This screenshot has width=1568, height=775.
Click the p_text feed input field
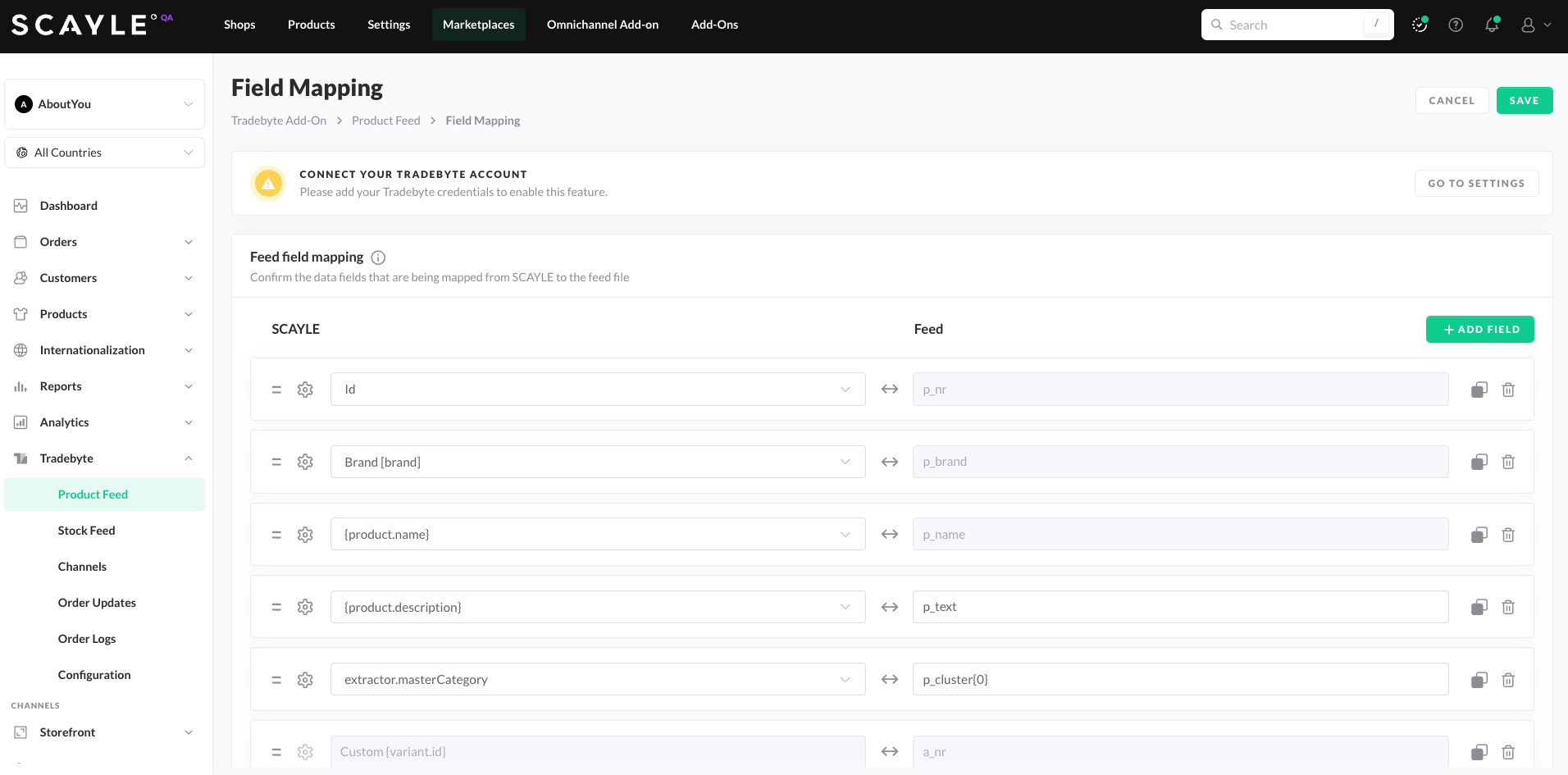(x=1179, y=608)
